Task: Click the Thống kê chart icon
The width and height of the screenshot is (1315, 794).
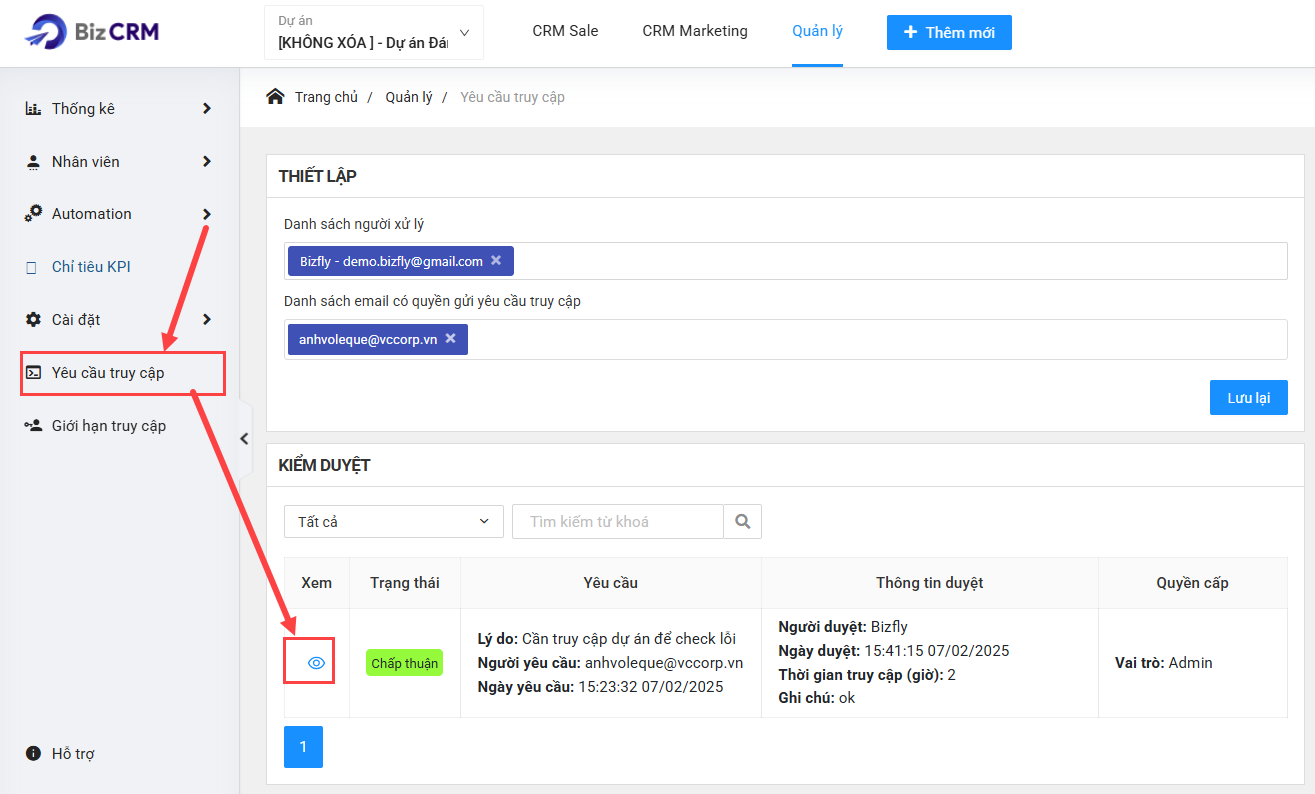Action: (33, 109)
